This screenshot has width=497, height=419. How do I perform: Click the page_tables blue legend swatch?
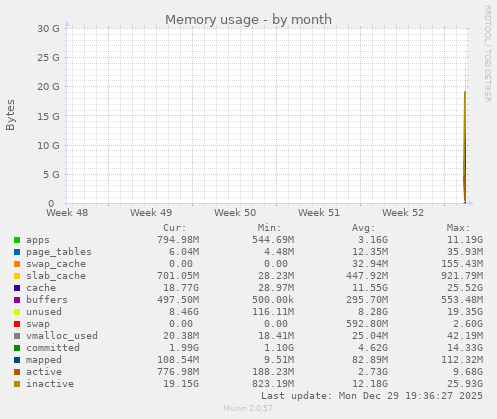coord(17,252)
